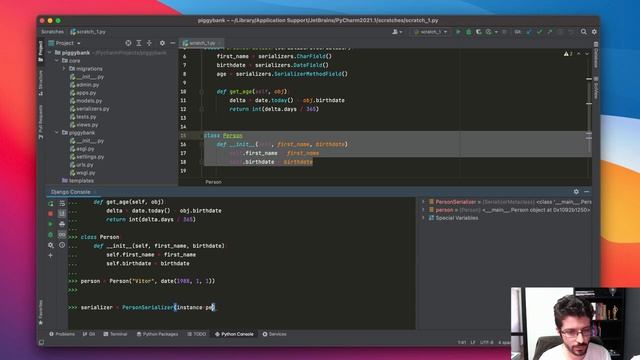The image size is (640, 360).
Task: Open models.py in project tree
Action: click(x=86, y=101)
